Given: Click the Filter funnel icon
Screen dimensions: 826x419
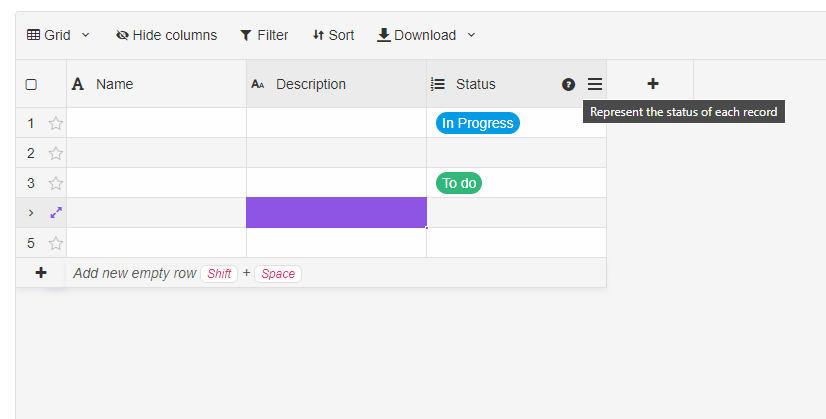Looking at the screenshot, I should [x=245, y=35].
